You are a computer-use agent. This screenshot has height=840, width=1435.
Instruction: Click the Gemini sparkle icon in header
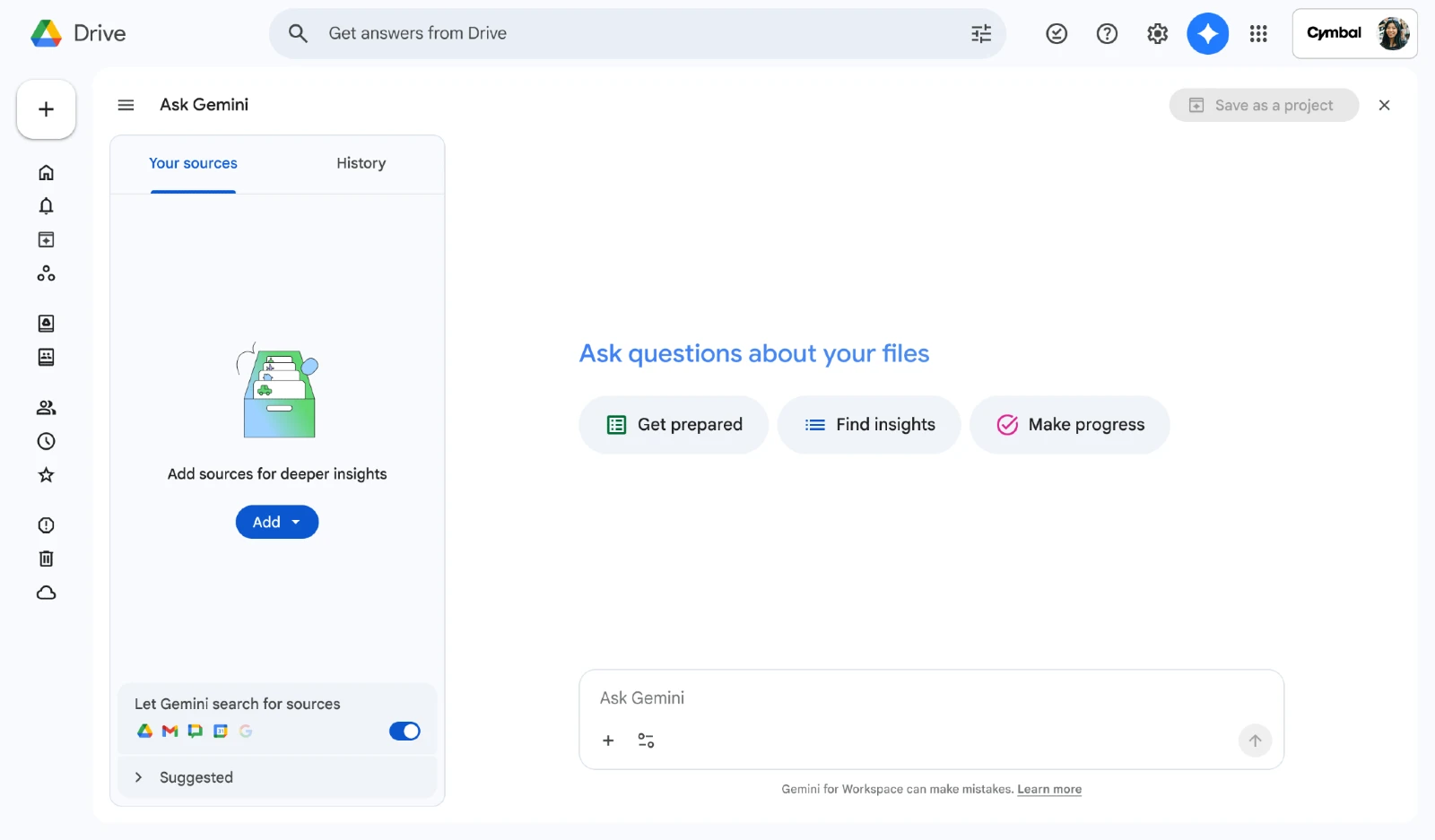point(1207,34)
